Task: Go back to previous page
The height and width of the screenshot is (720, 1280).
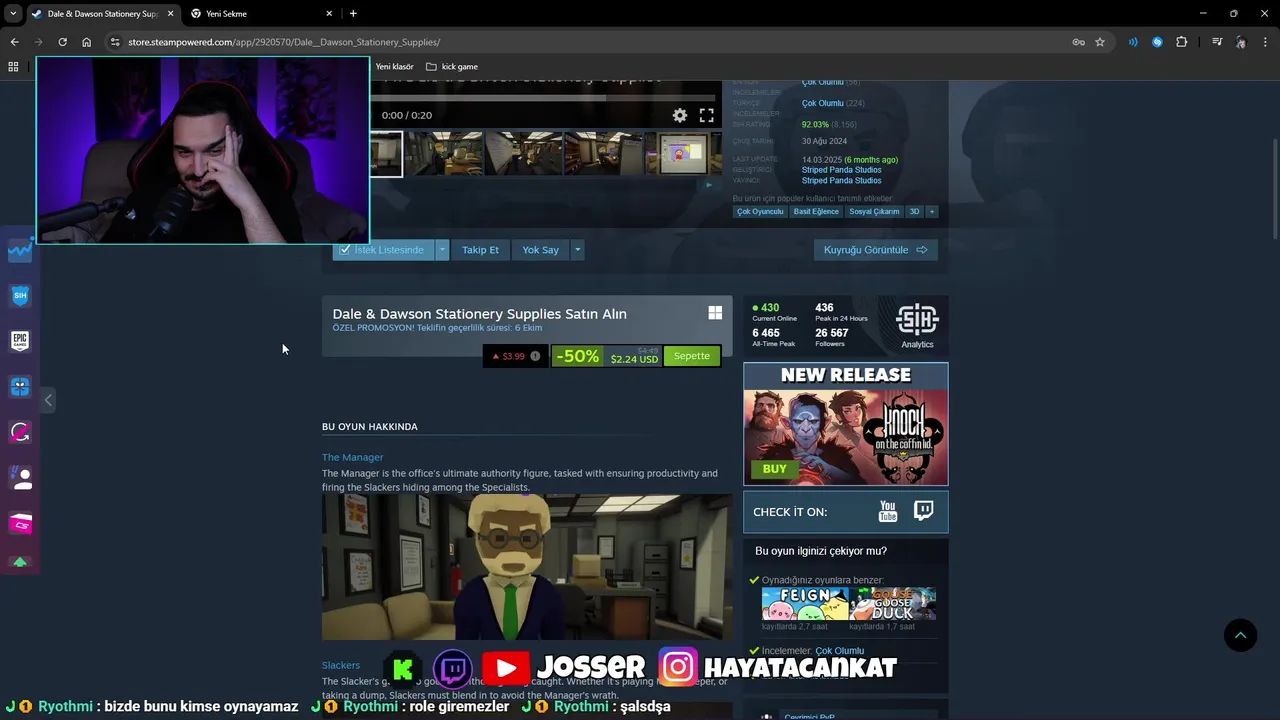Action: coord(14,42)
